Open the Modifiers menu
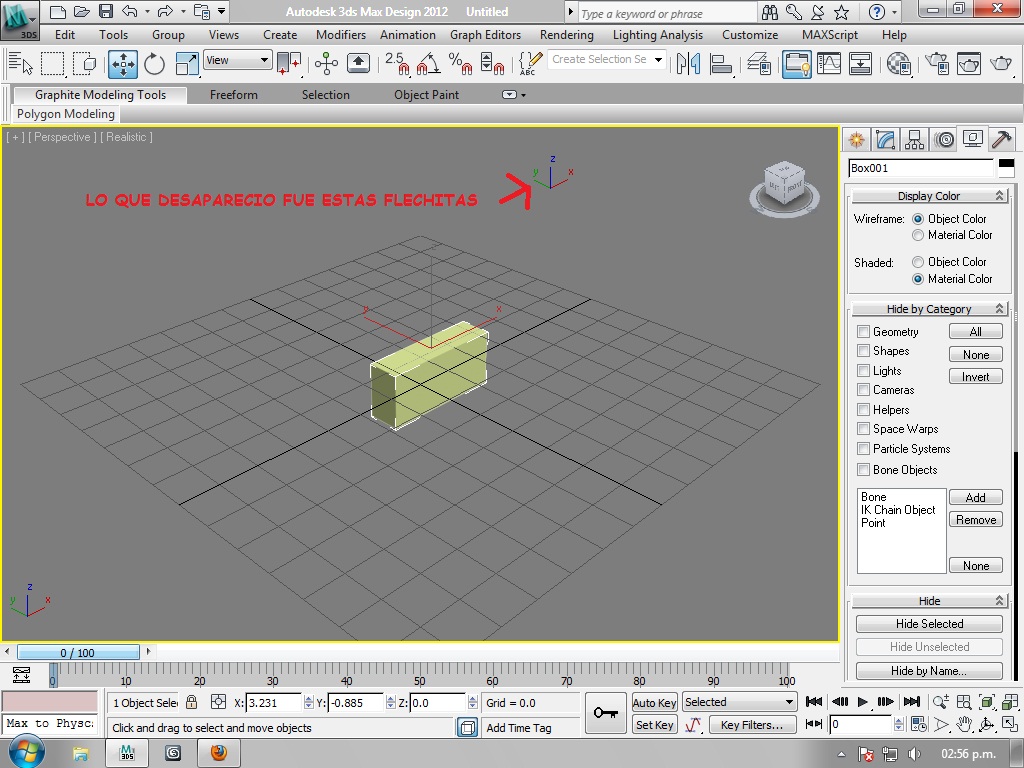Viewport: 1024px width, 768px height. (x=341, y=35)
